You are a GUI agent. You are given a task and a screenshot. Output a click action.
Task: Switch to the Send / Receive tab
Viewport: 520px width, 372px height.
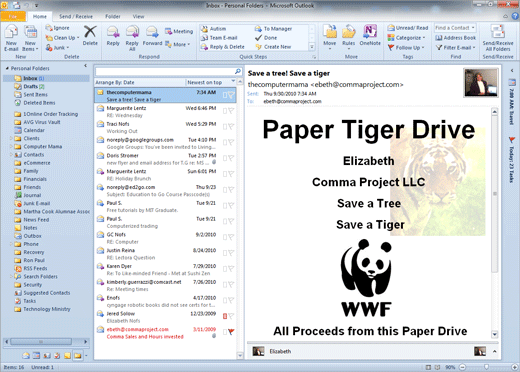(x=76, y=16)
